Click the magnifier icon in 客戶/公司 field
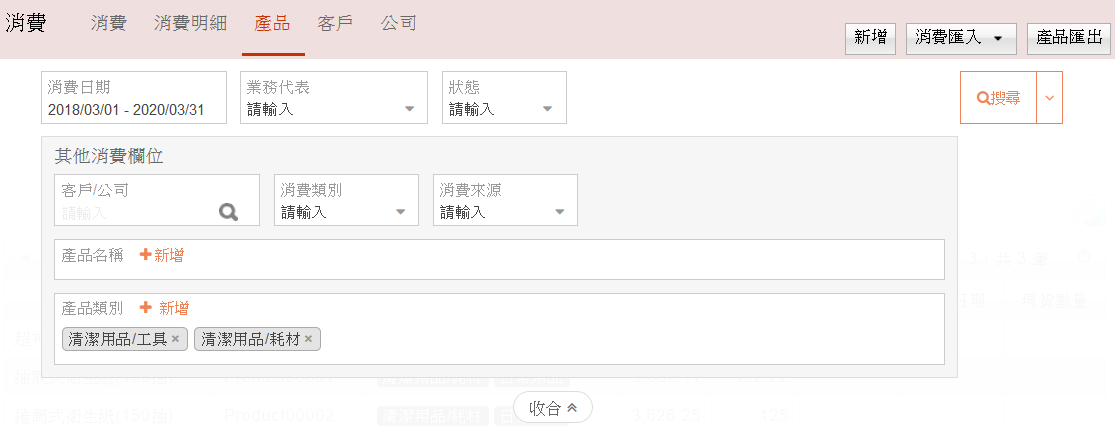 (x=229, y=212)
